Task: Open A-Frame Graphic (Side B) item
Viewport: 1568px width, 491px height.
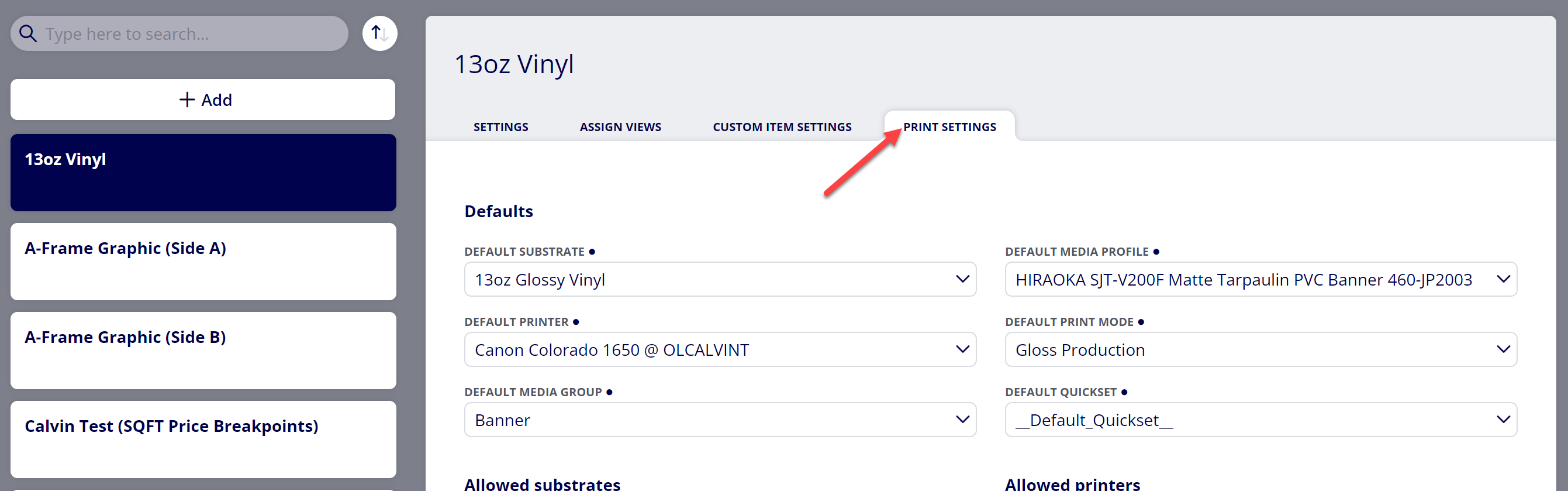Action: [x=203, y=351]
